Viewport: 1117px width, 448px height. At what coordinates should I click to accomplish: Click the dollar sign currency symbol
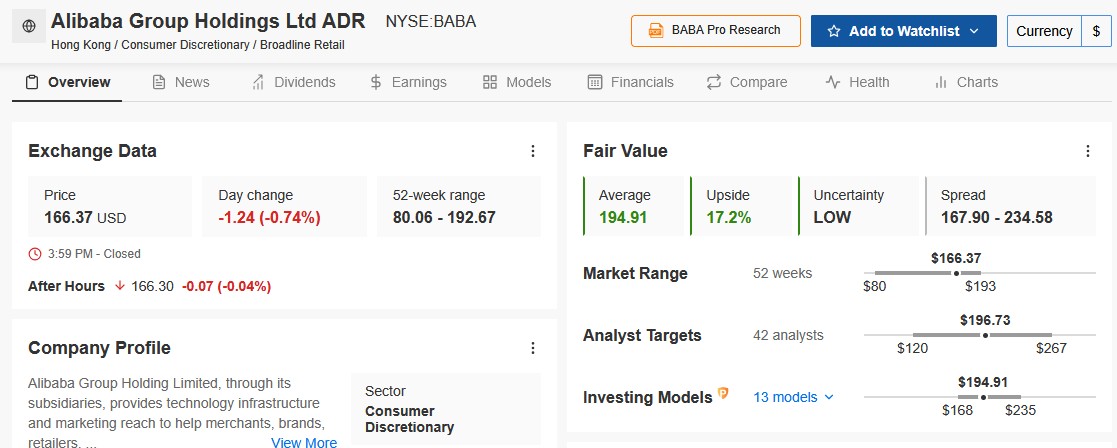[1096, 31]
